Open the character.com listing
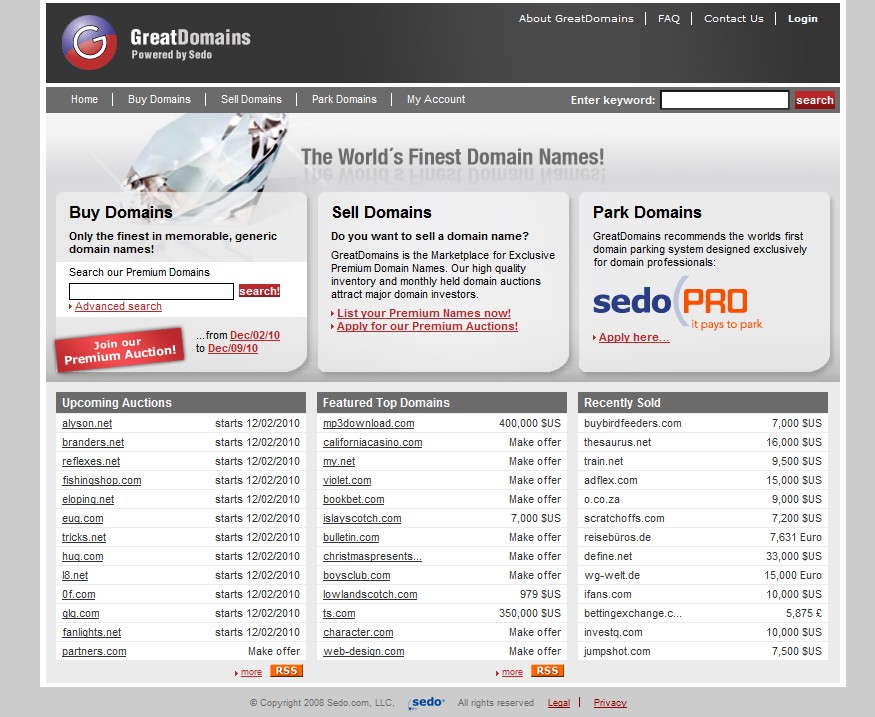 click(358, 632)
